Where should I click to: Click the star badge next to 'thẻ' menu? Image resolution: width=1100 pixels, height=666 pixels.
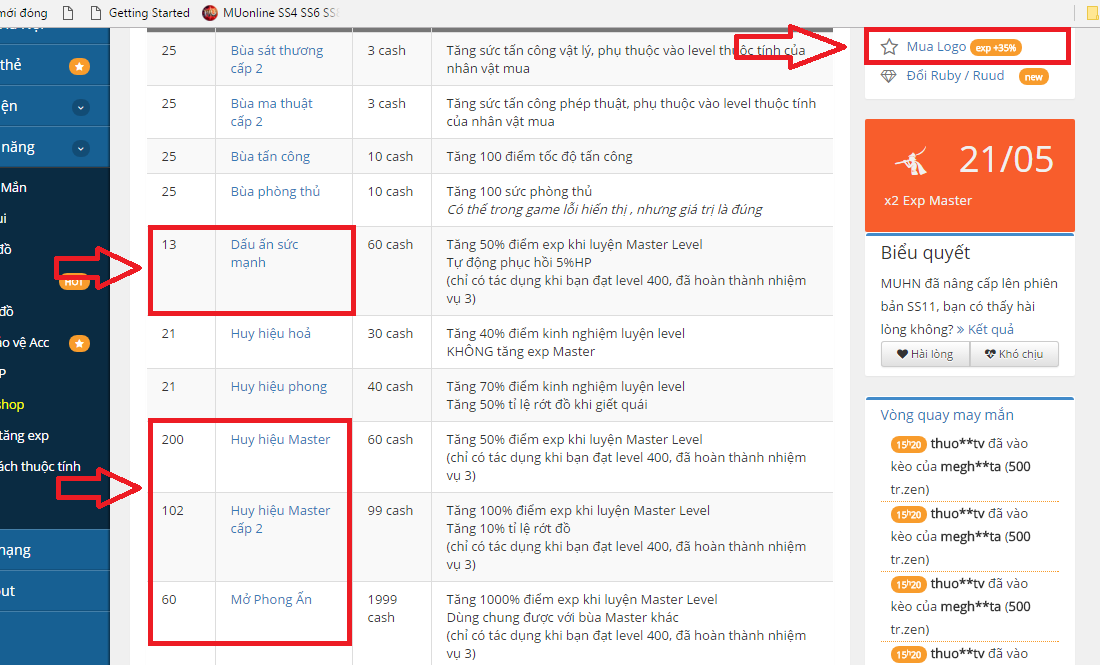point(79,66)
